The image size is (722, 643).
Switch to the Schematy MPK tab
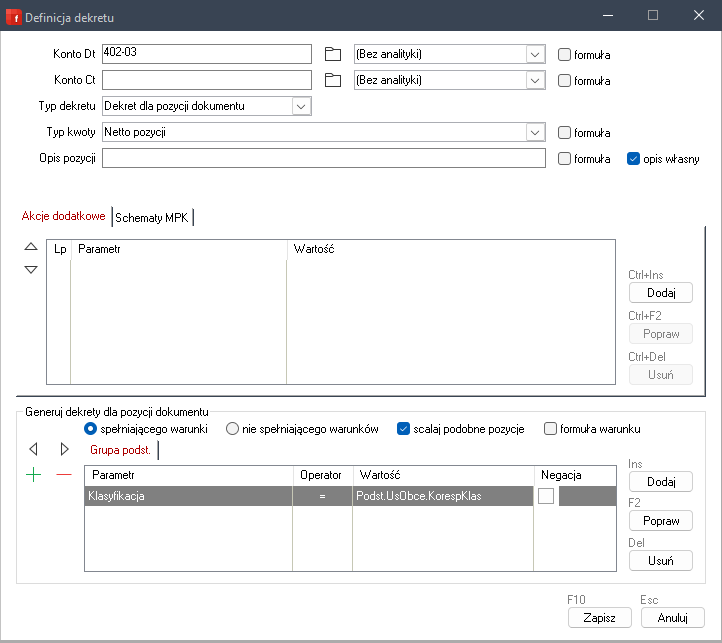(152, 217)
